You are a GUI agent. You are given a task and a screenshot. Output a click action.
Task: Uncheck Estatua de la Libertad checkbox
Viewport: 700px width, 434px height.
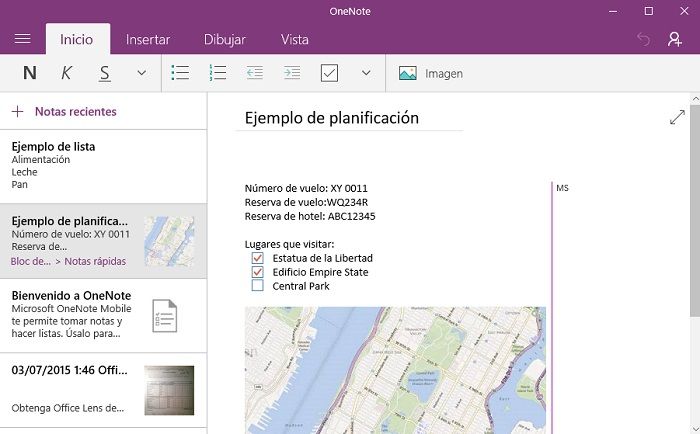point(258,258)
